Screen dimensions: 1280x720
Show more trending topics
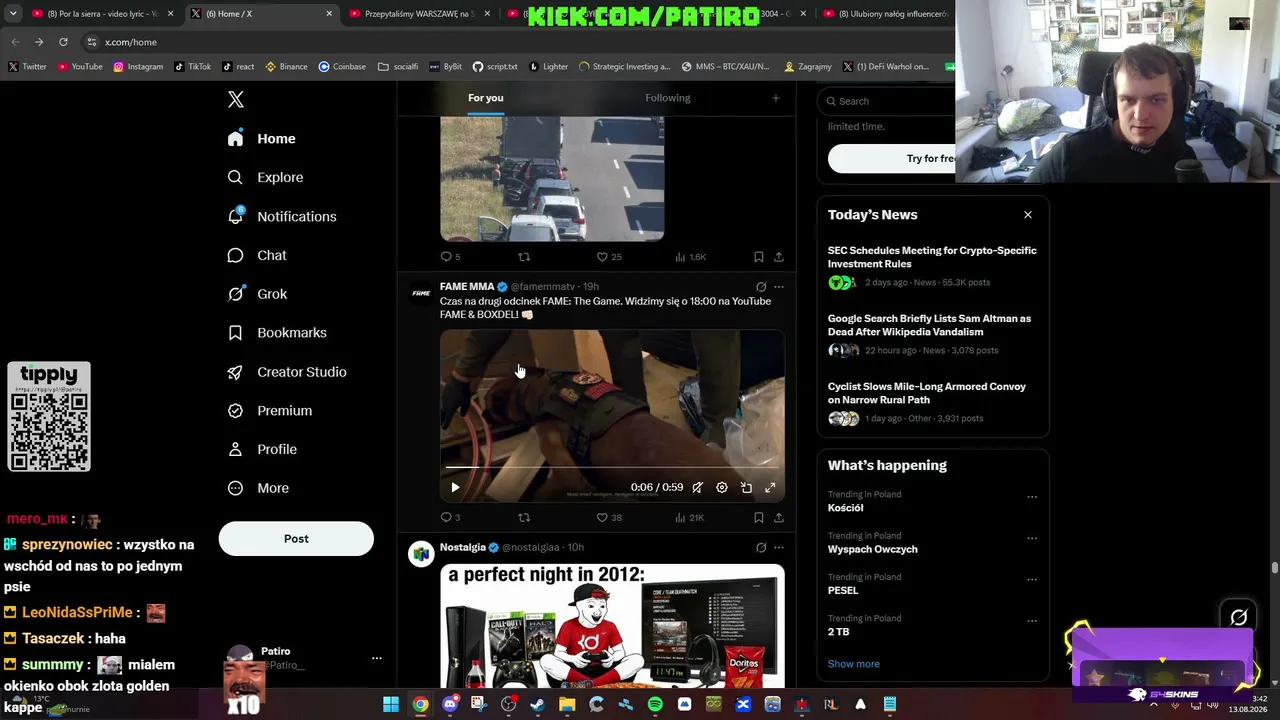click(x=854, y=664)
